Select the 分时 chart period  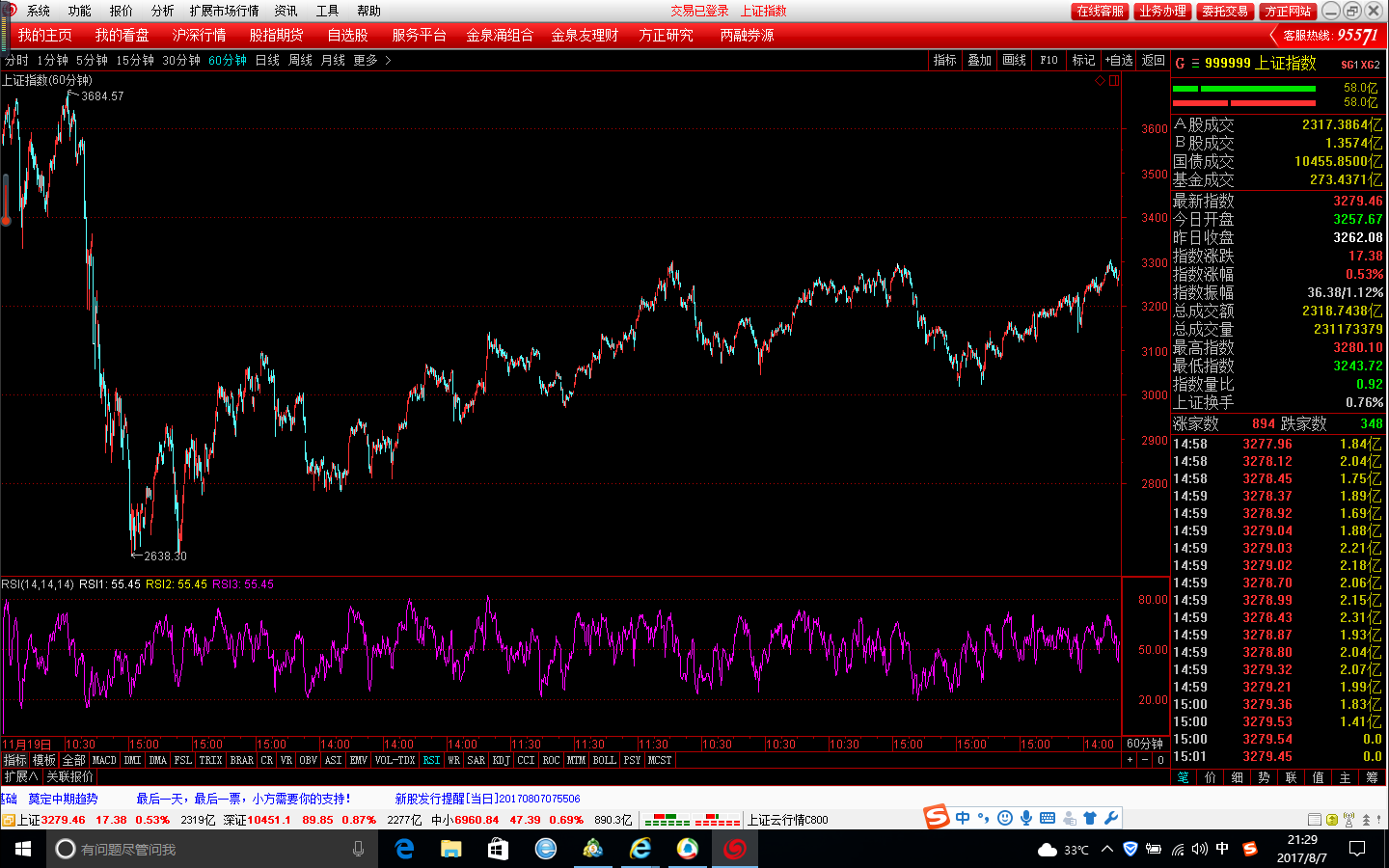[16, 60]
